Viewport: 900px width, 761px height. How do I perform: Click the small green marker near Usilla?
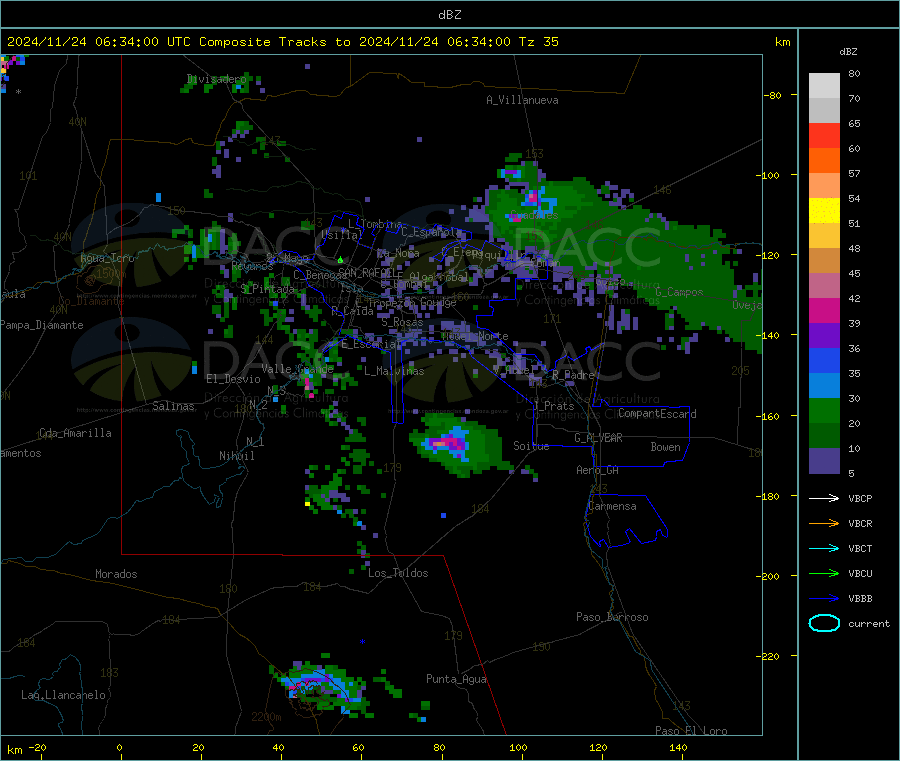(340, 260)
